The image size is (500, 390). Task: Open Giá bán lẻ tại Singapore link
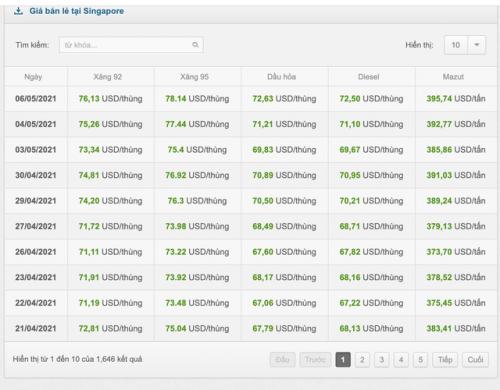pyautogui.click(x=77, y=11)
